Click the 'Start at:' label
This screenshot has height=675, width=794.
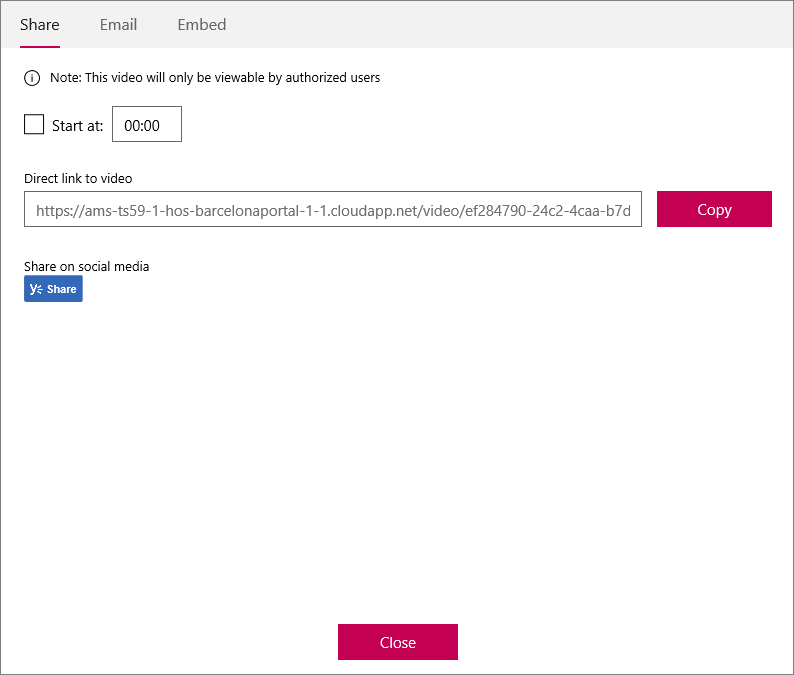(x=77, y=126)
